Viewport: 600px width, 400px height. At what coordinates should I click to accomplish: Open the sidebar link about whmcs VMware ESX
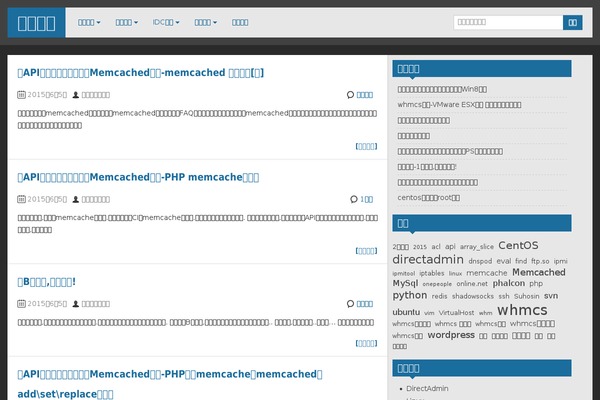click(459, 104)
